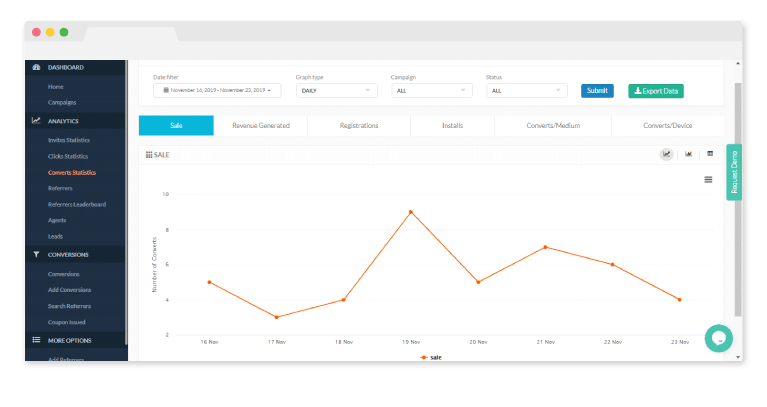Open Campaigns in the sidebar
This screenshot has width=767, height=407.
(62, 102)
